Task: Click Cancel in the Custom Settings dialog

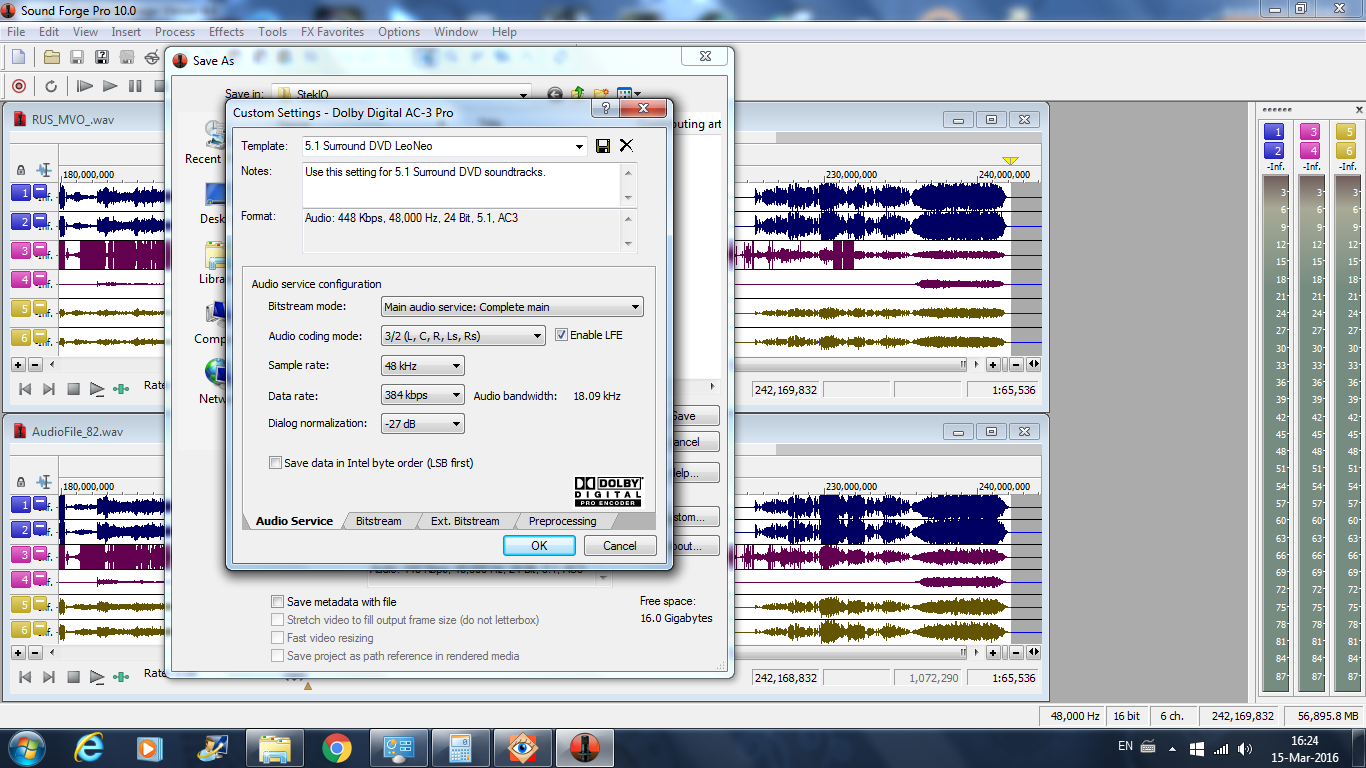Action: tap(619, 546)
